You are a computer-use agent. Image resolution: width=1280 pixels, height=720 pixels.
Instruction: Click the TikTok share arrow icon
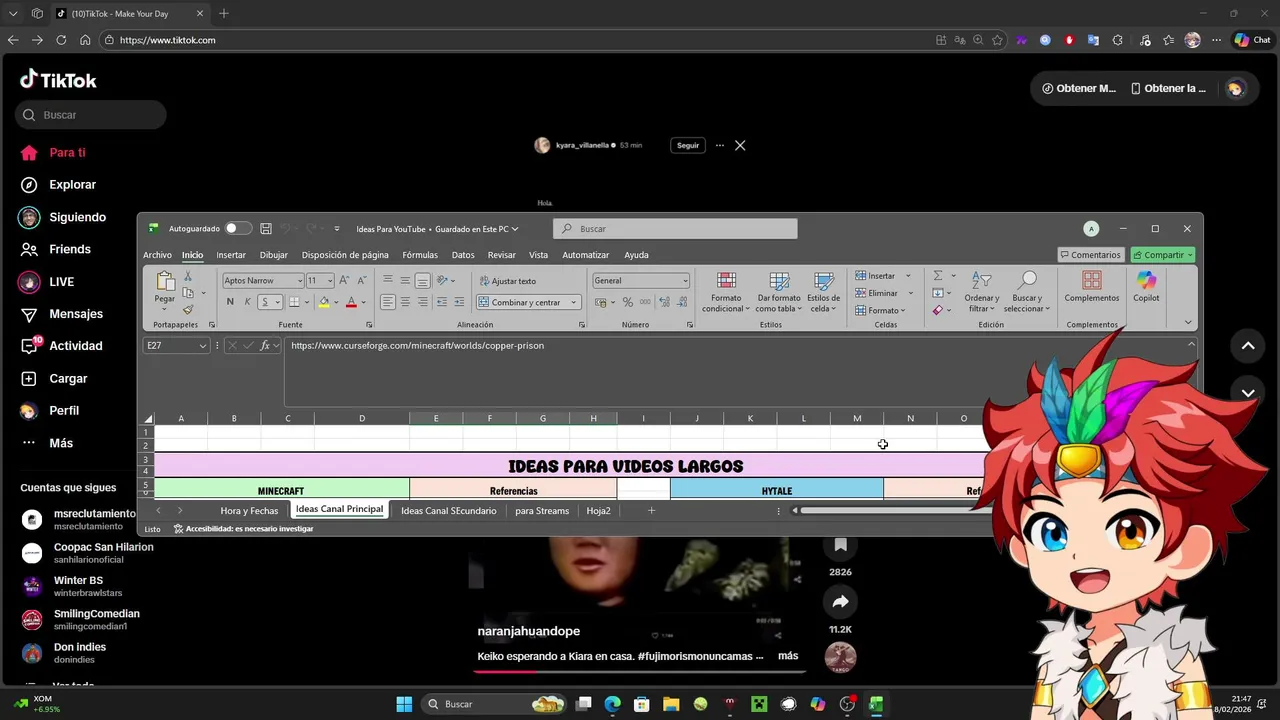[840, 602]
